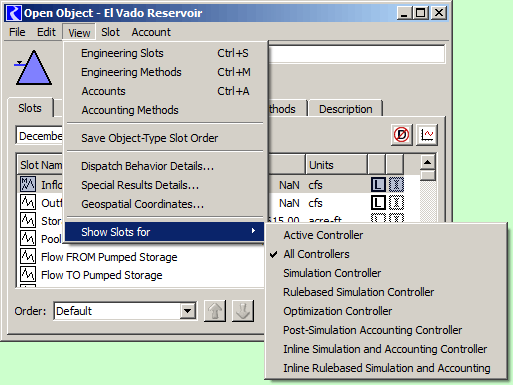Open the Order Default dropdown
Image resolution: width=513 pixels, height=385 pixels.
coord(188,311)
